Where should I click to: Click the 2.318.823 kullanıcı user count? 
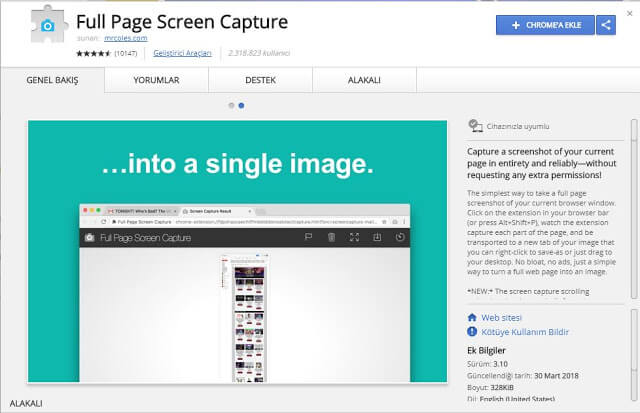(259, 53)
